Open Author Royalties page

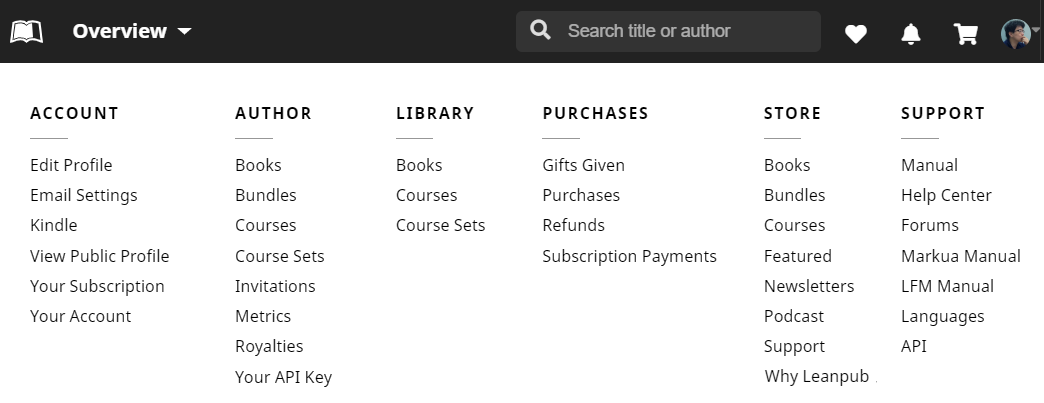tap(269, 346)
